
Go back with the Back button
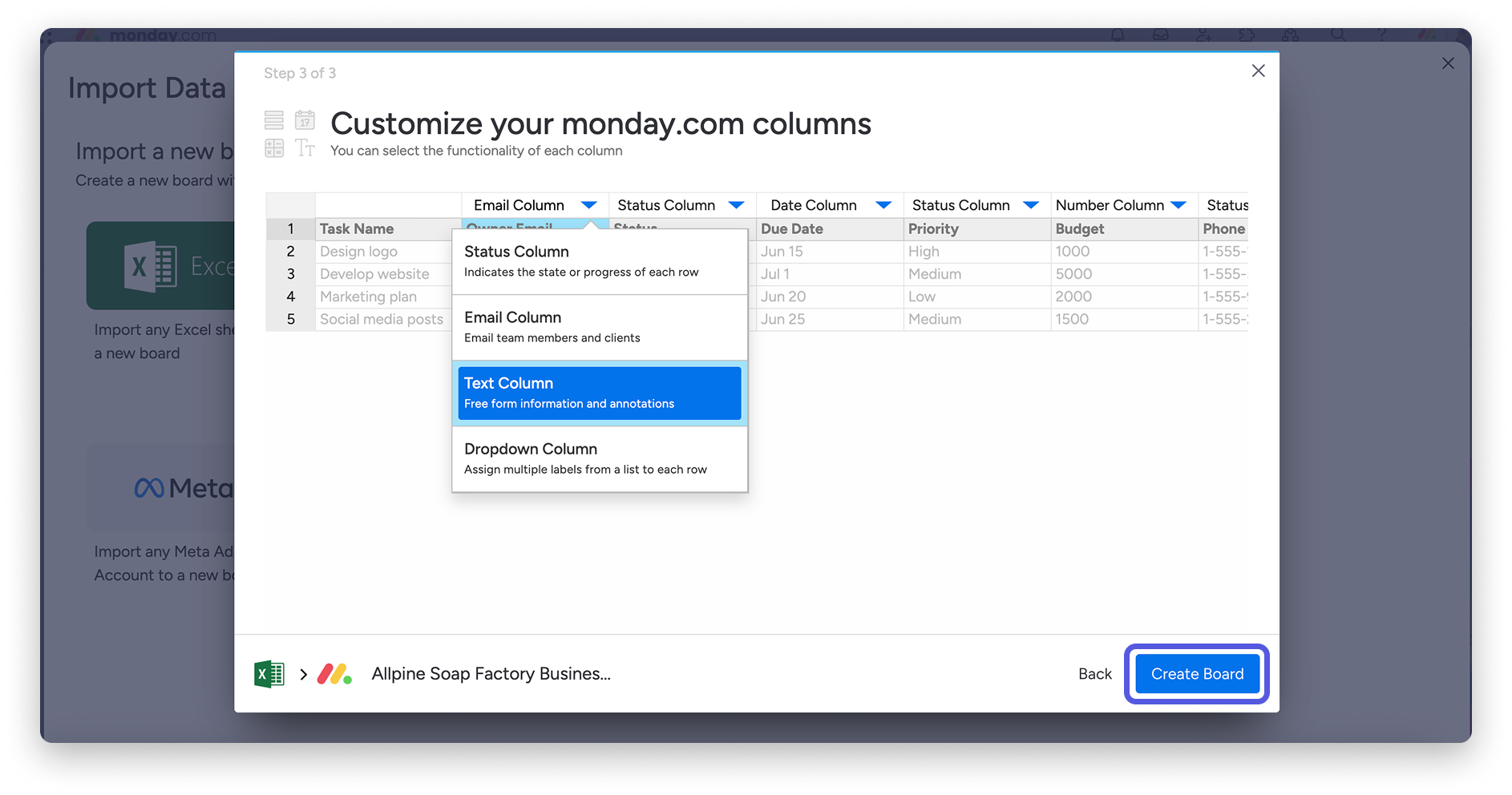[x=1094, y=674]
